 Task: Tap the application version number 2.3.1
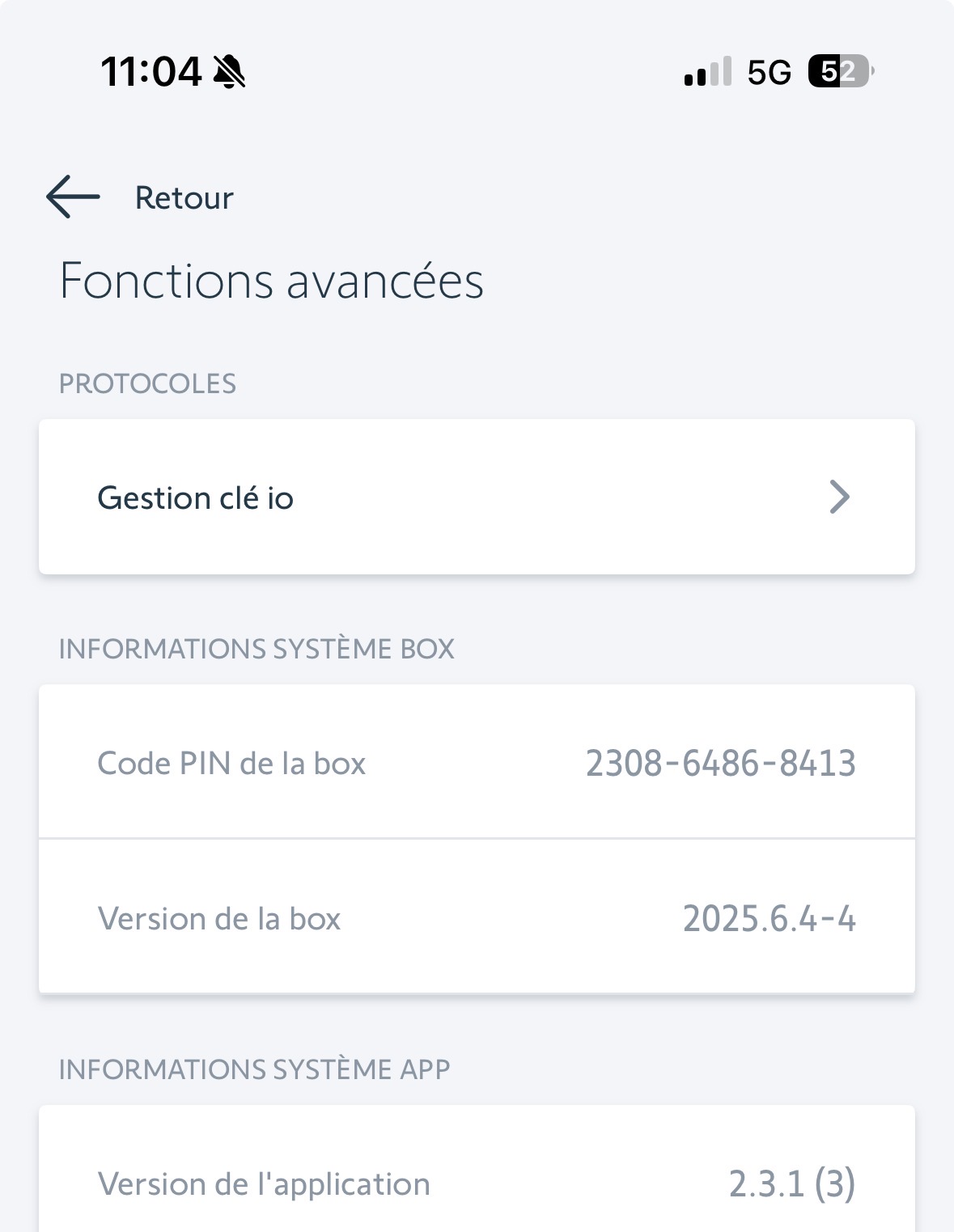point(766,1184)
